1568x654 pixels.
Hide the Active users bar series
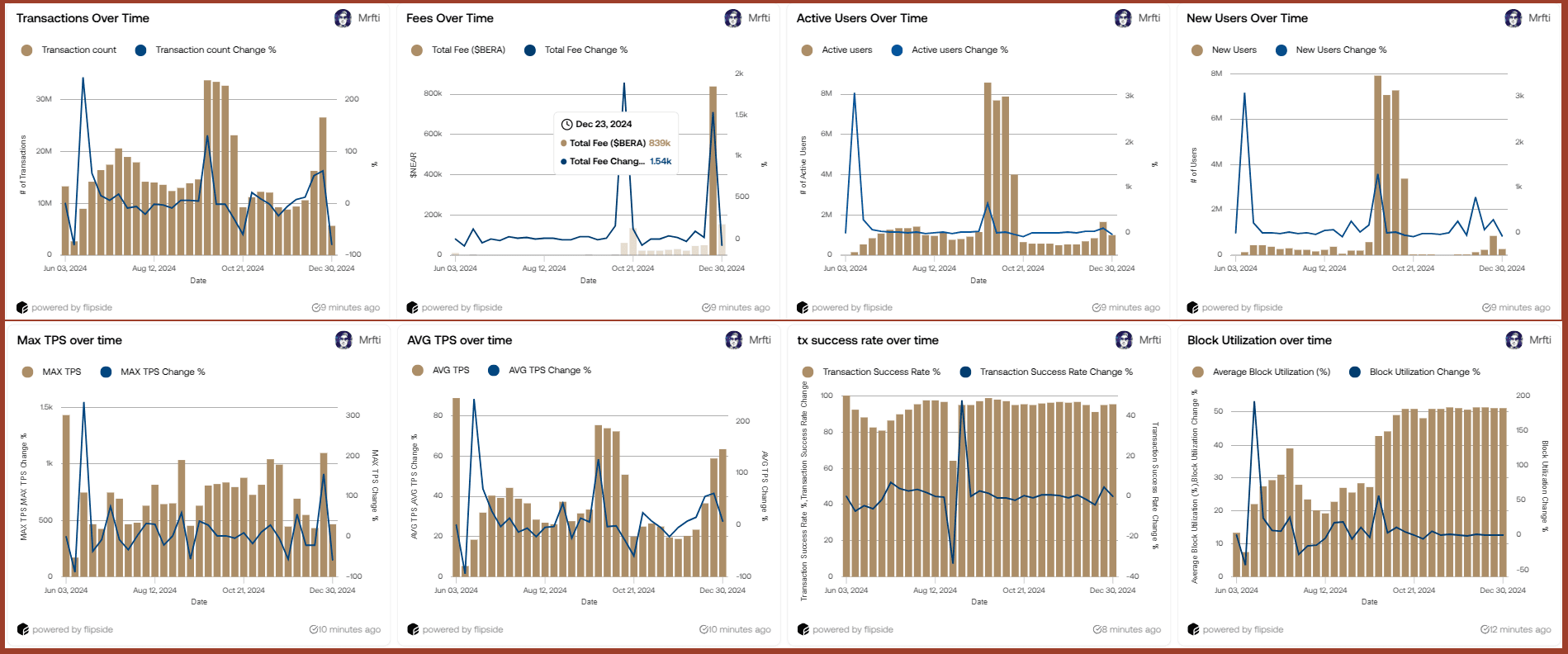coord(836,50)
